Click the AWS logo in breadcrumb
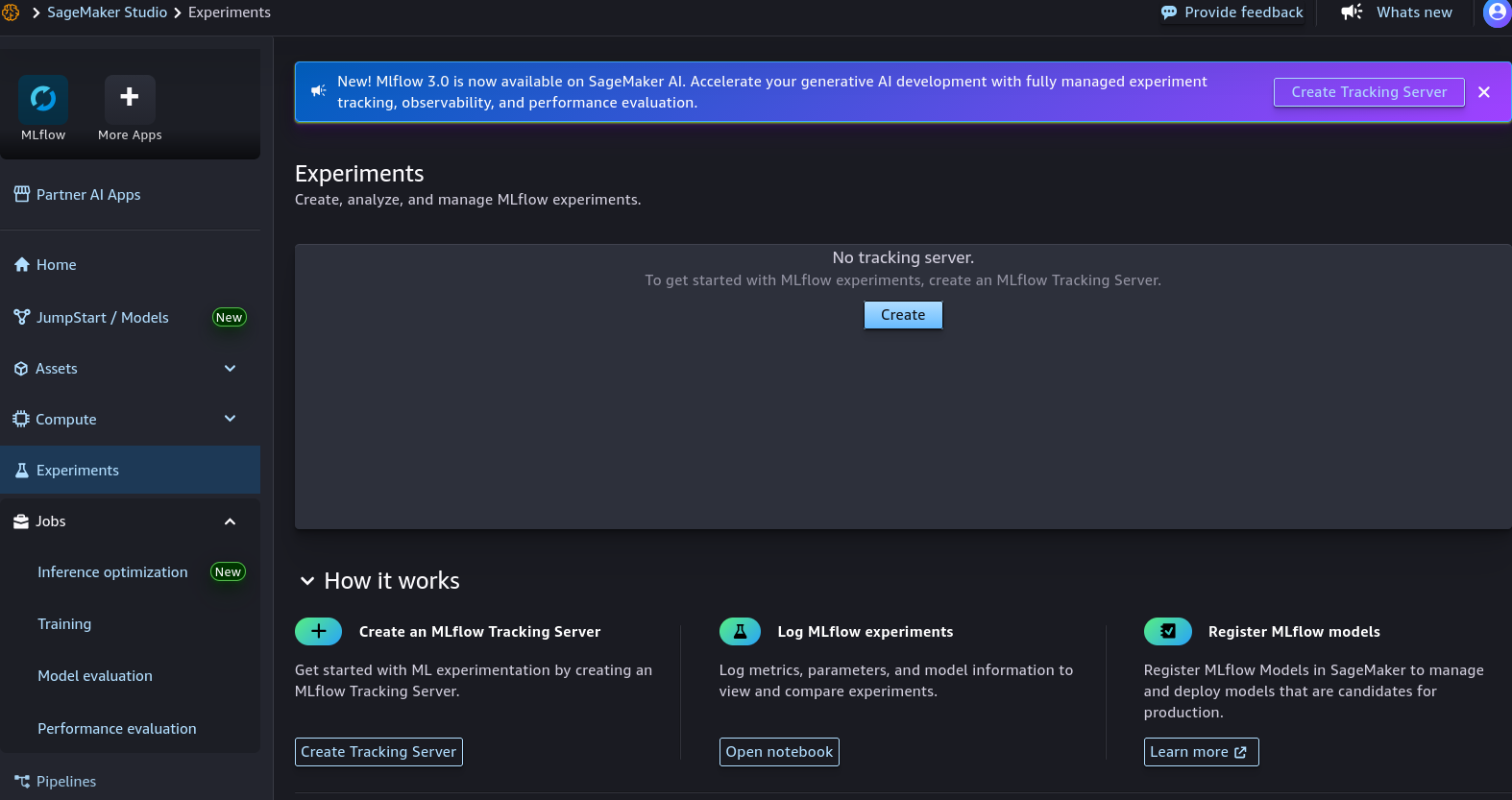1512x800 pixels. click(11, 12)
